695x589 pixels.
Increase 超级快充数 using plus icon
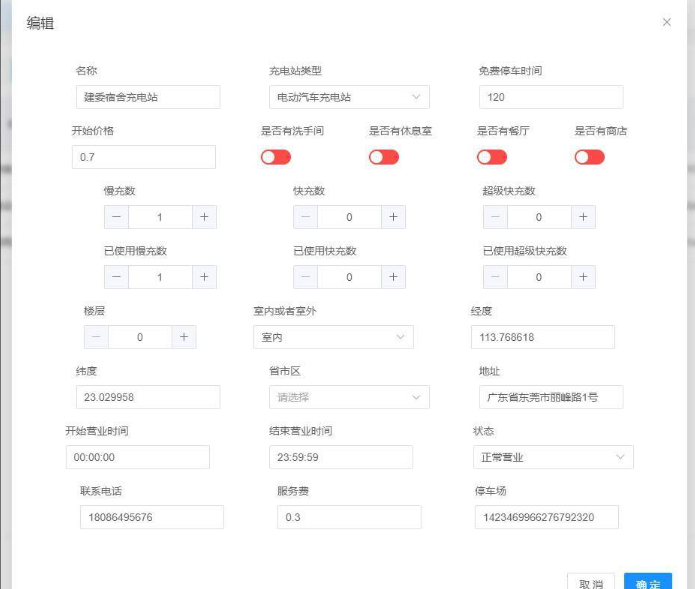[x=583, y=217]
